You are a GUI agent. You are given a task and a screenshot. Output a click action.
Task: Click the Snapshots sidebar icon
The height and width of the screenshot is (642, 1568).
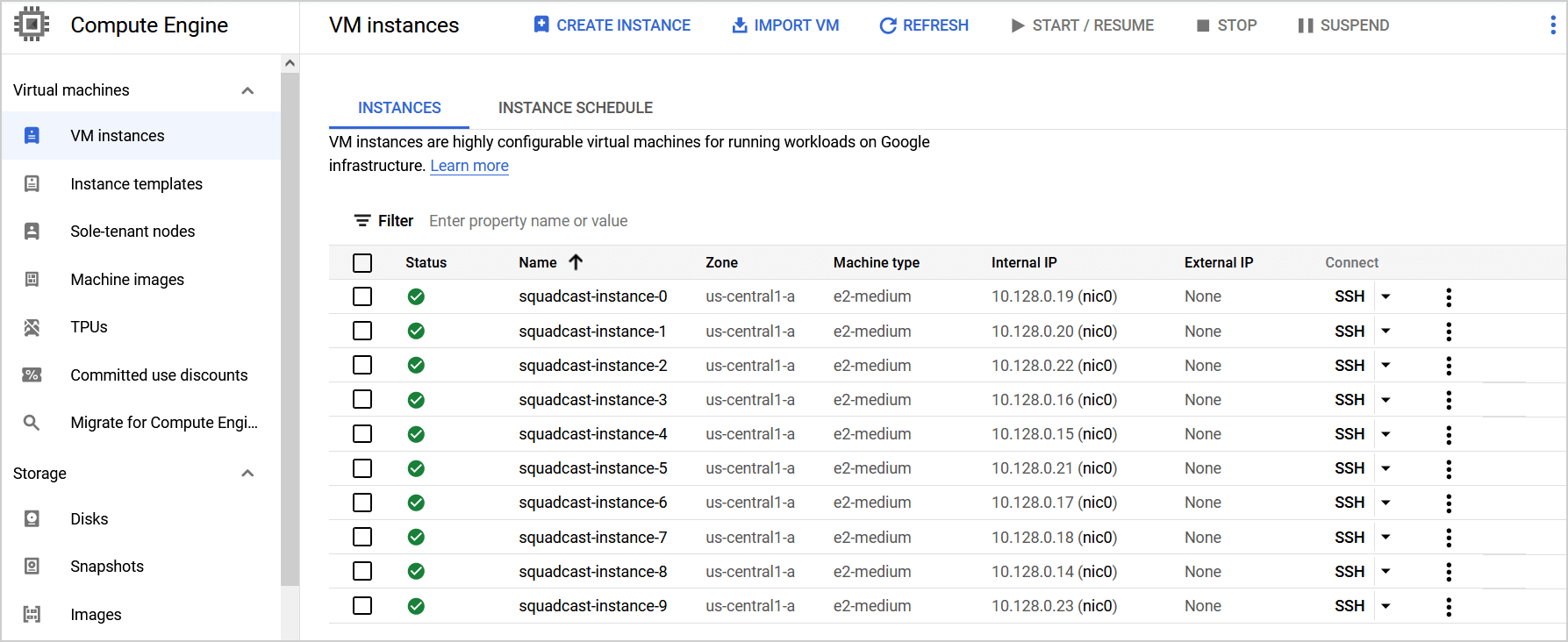(32, 567)
